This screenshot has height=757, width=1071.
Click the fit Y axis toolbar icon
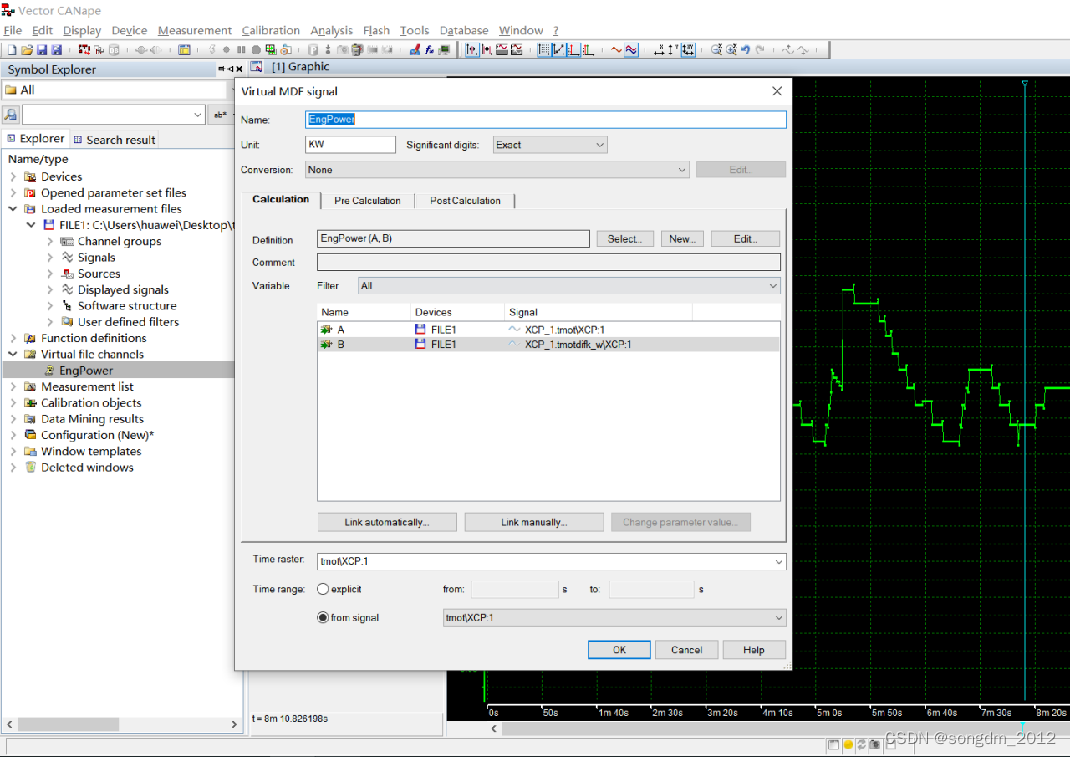click(673, 49)
